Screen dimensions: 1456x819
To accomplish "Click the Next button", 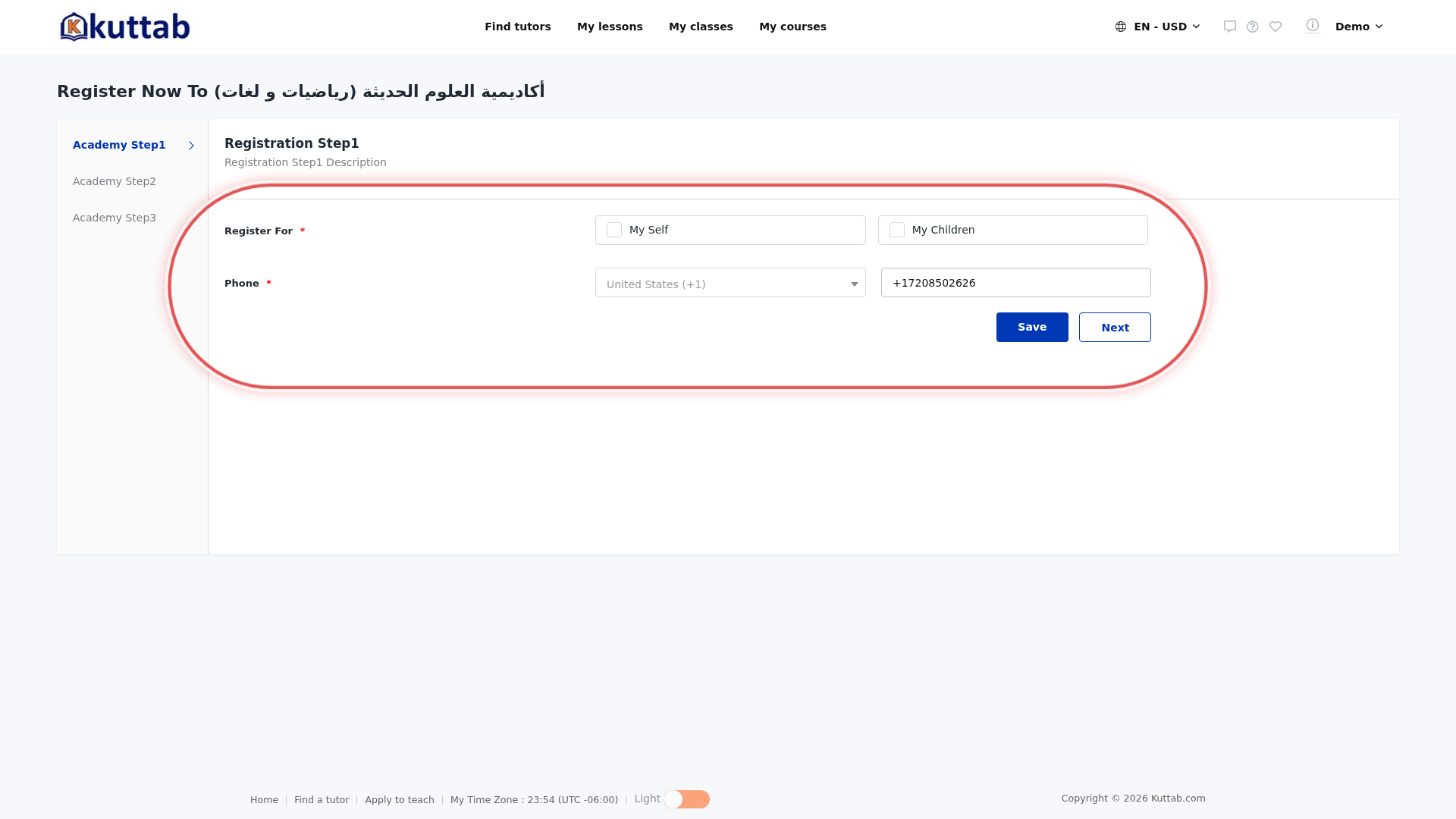I will point(1115,327).
